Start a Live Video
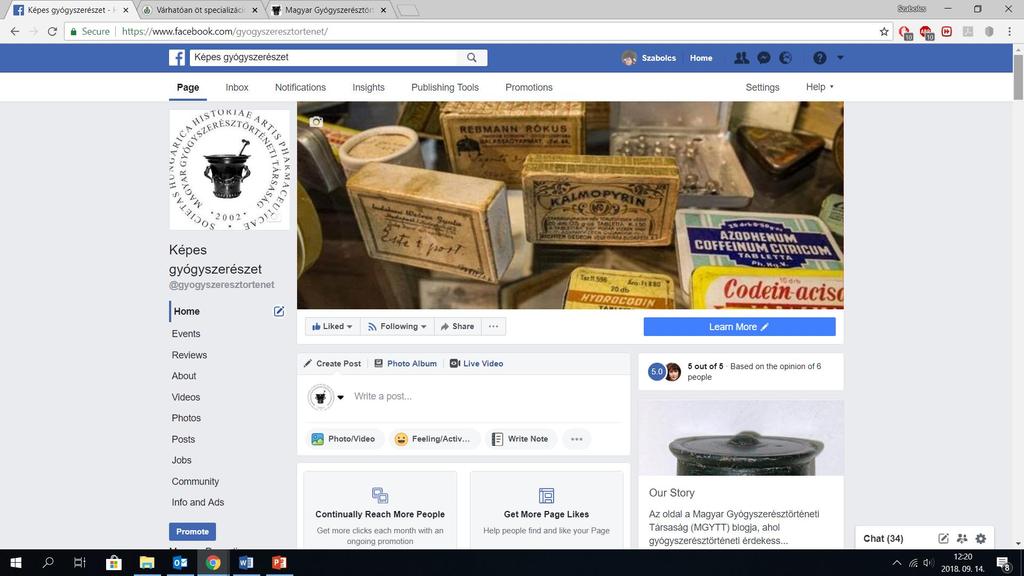This screenshot has height=576, width=1024. (477, 364)
